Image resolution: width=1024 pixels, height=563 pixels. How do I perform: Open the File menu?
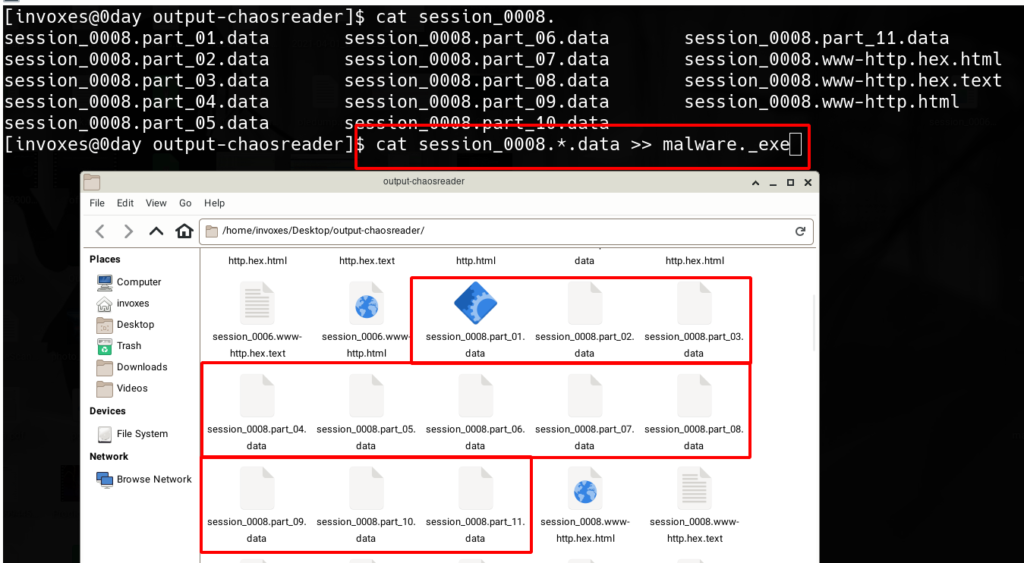[97, 203]
